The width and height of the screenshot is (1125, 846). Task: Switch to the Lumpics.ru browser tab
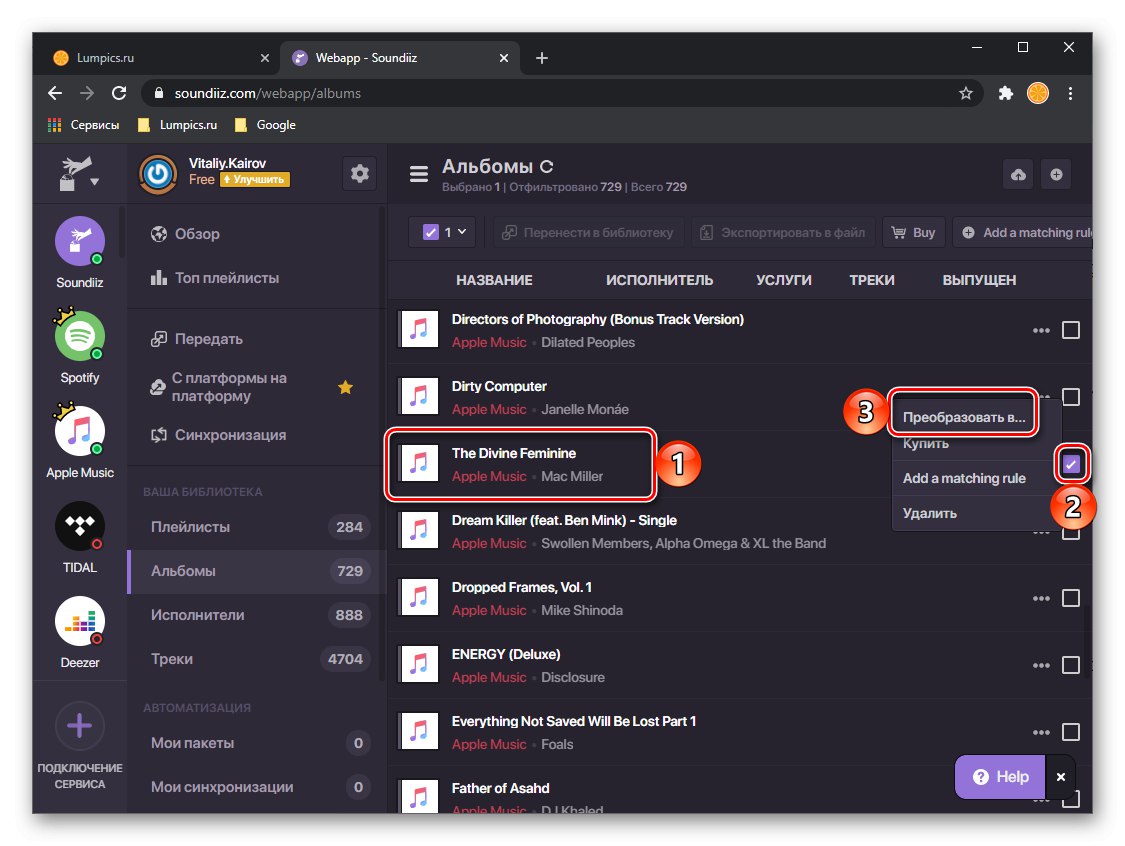pos(158,58)
